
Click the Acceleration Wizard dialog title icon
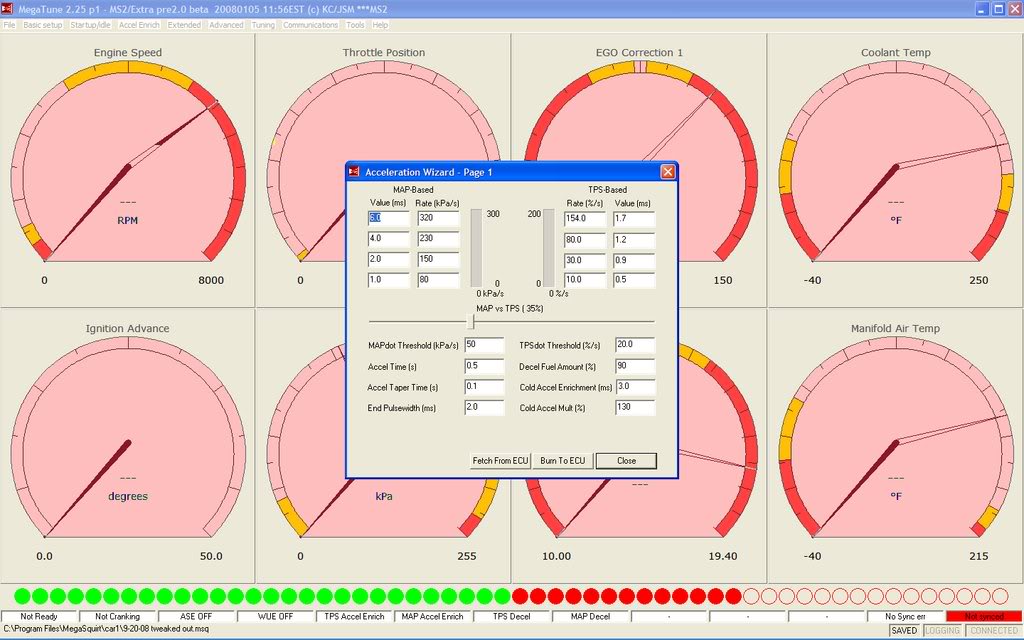pos(354,172)
